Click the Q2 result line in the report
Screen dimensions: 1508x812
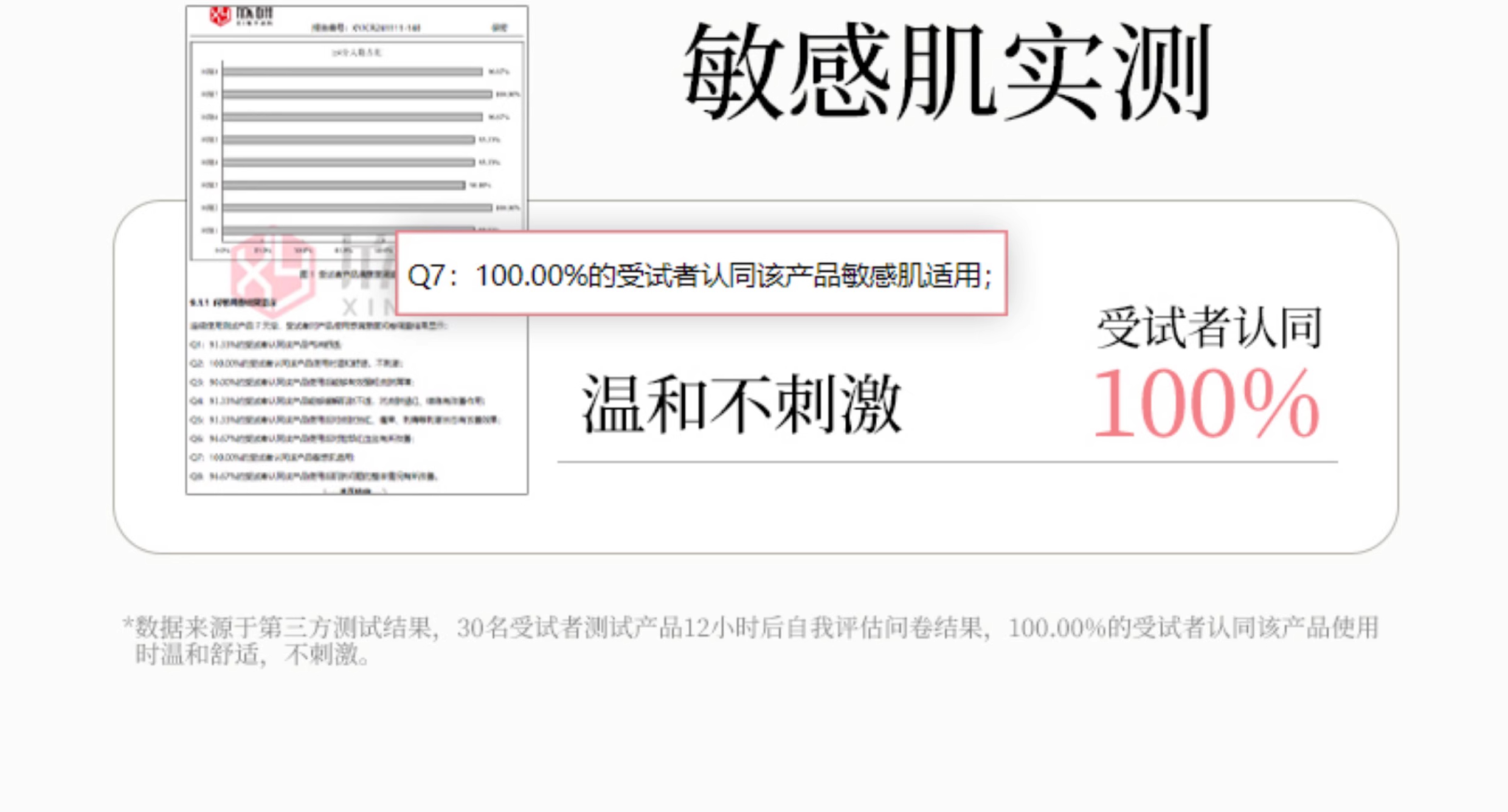point(296,363)
